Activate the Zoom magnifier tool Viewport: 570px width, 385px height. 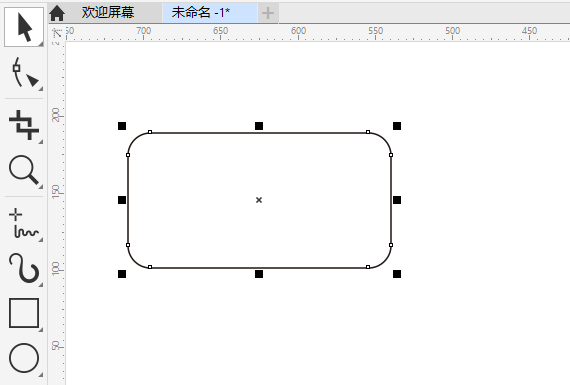click(24, 171)
